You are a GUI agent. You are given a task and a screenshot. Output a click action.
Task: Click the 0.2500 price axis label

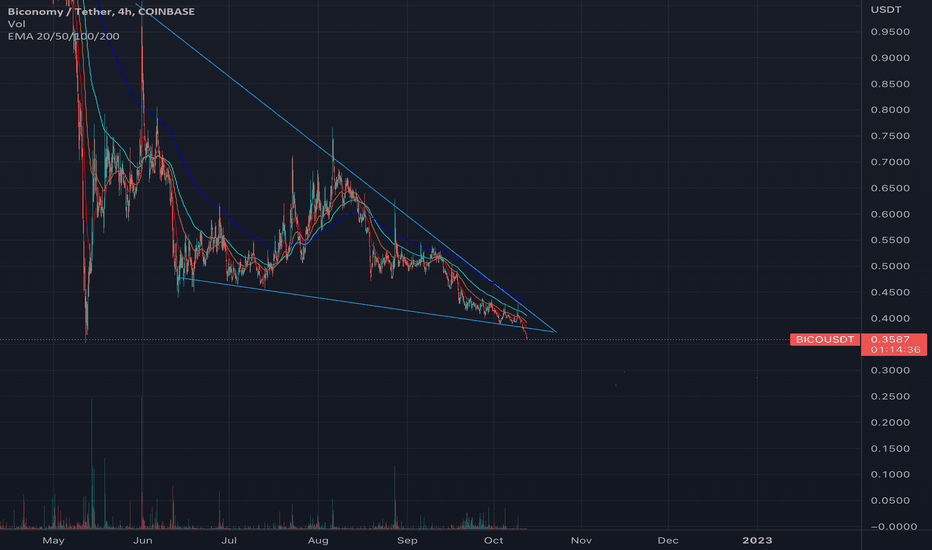(890, 396)
